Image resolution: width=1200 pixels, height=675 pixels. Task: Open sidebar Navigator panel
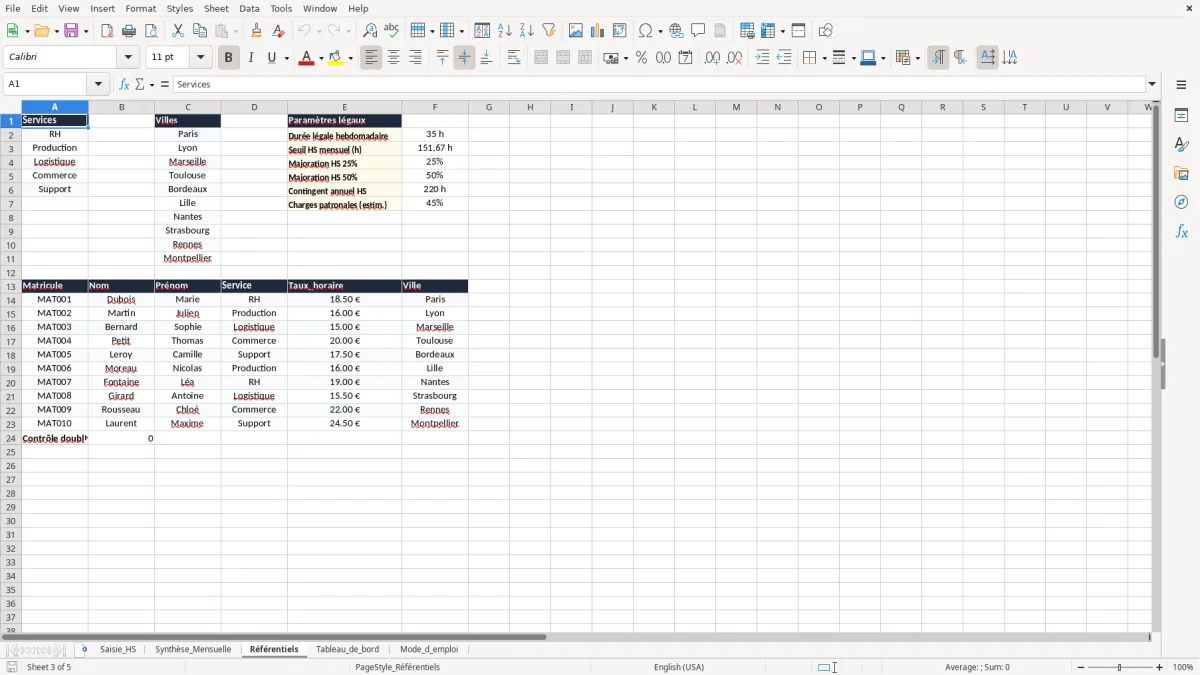[1181, 202]
